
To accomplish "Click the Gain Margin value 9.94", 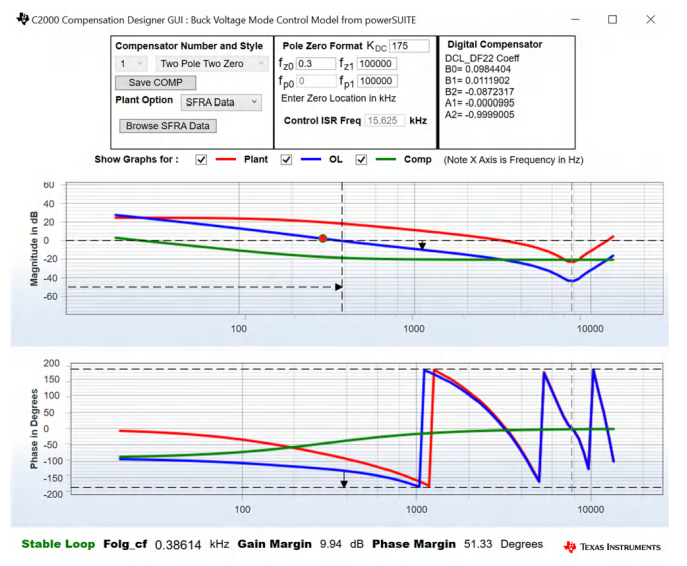I will (330, 544).
